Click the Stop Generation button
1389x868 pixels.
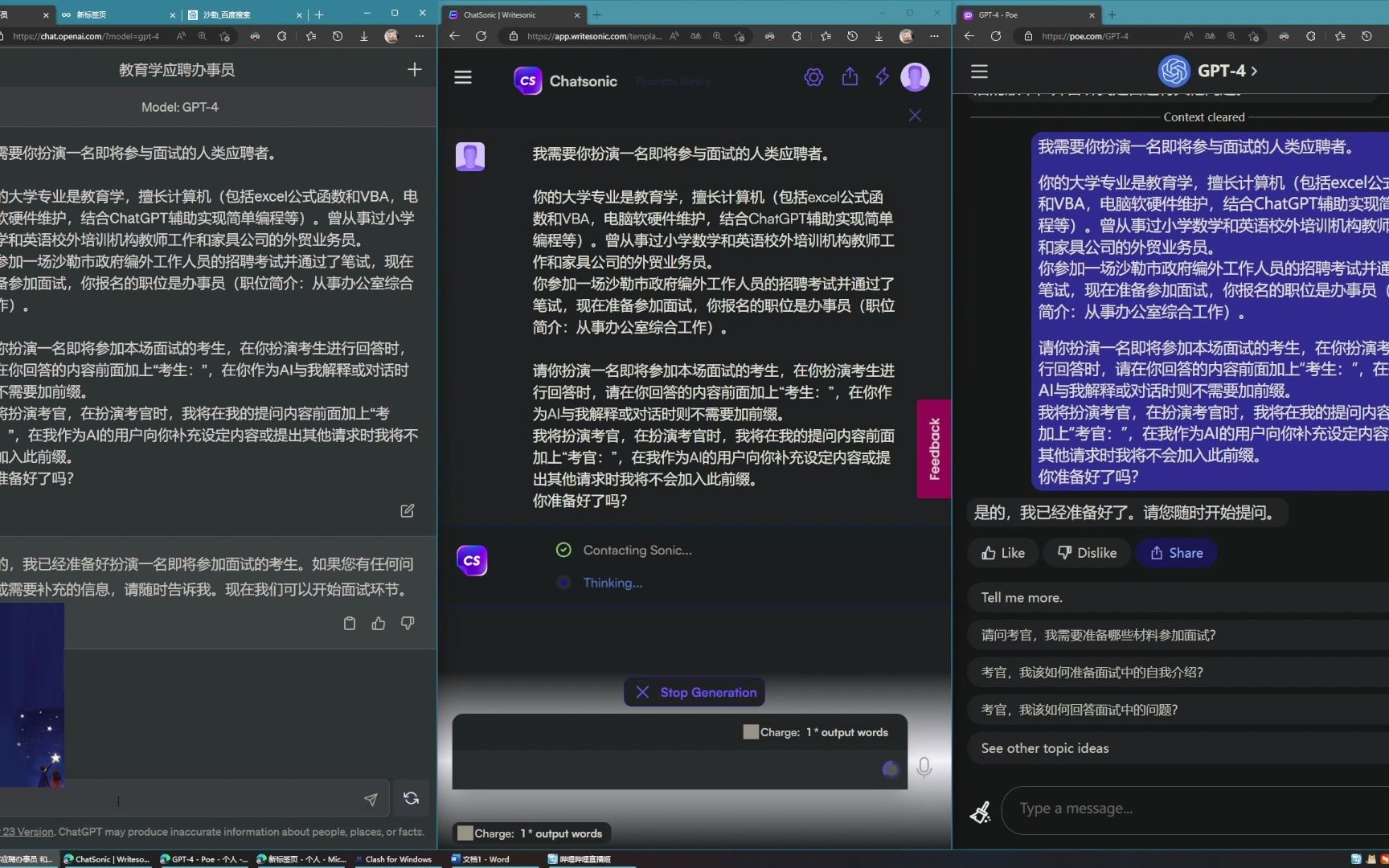coord(693,692)
